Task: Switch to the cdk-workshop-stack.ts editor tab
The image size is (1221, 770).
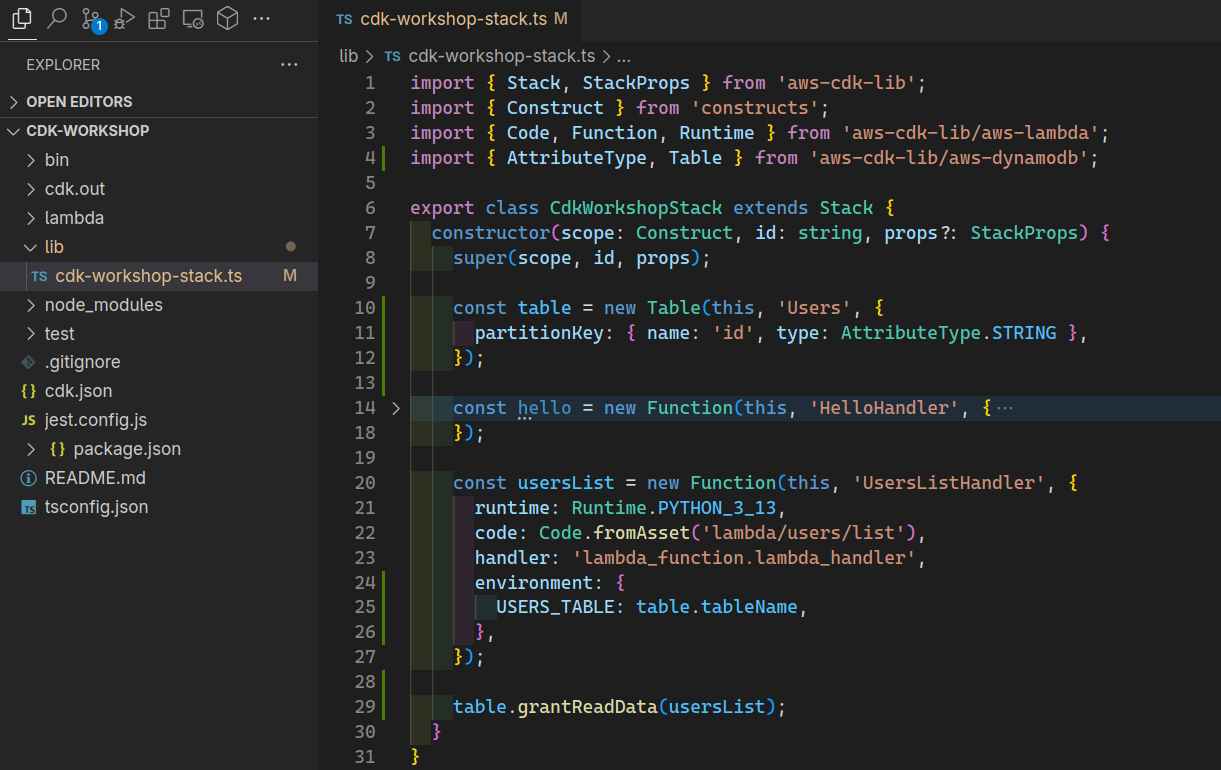Action: coord(452,19)
